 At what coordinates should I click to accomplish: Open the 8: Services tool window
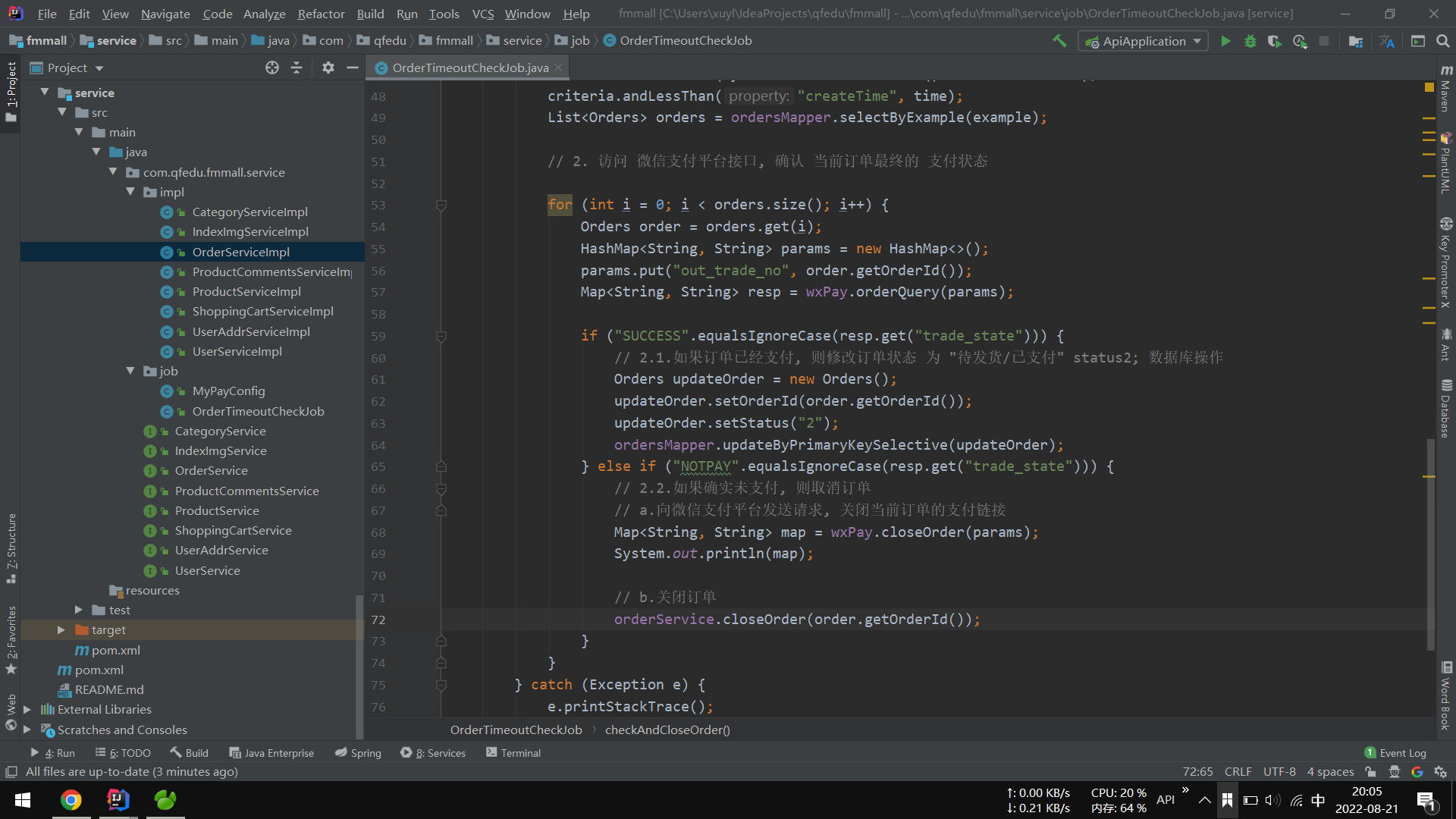click(433, 753)
